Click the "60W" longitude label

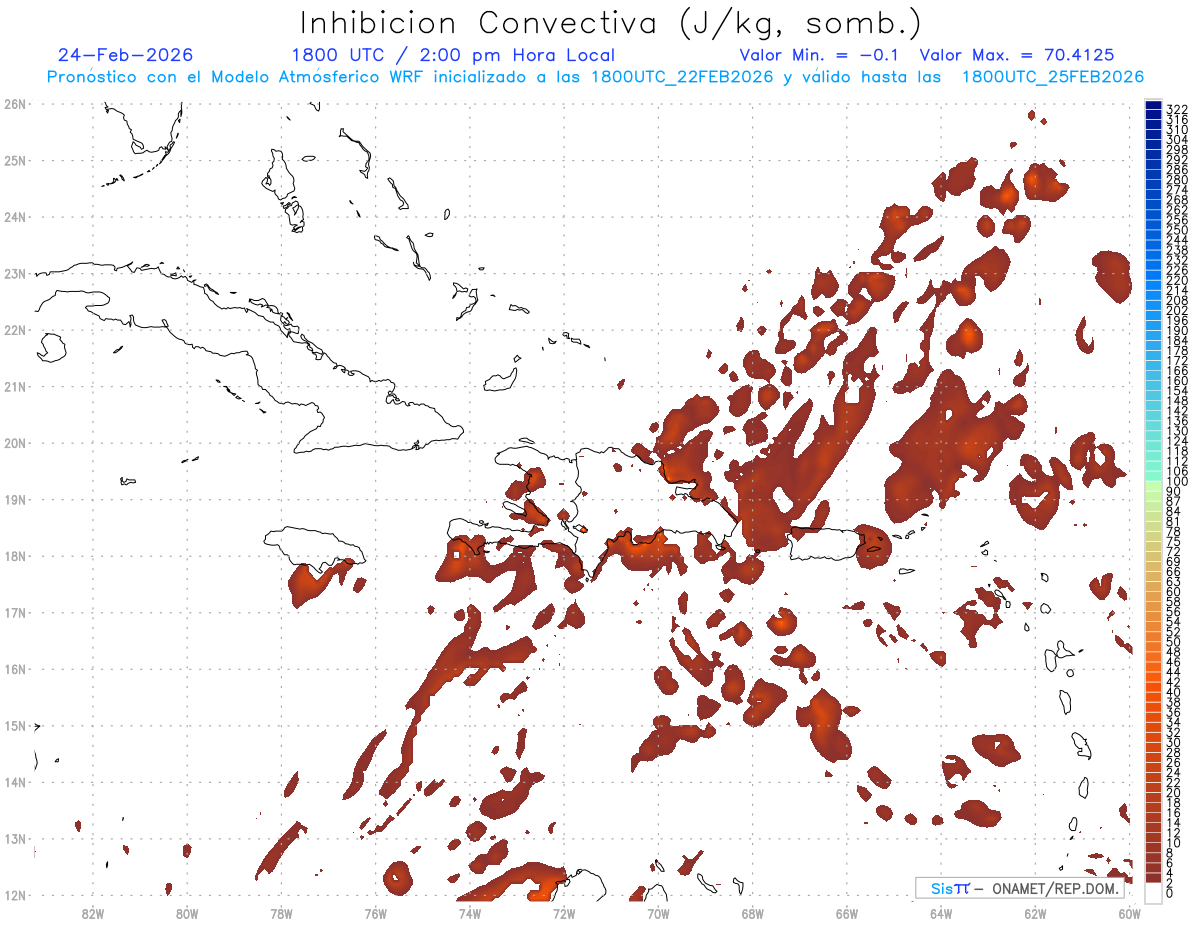tap(1130, 912)
